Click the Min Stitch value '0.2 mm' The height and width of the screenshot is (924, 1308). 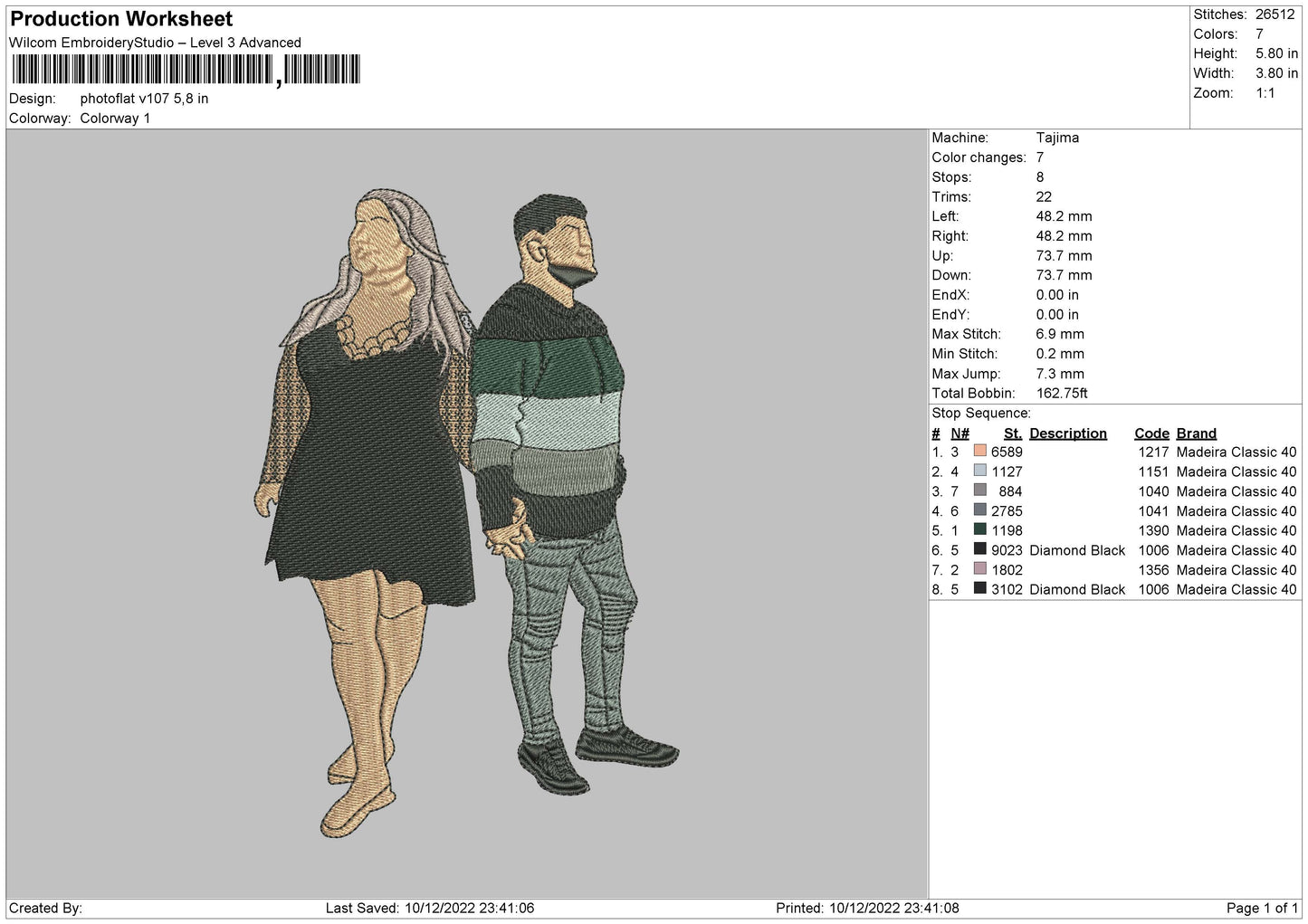[1060, 354]
